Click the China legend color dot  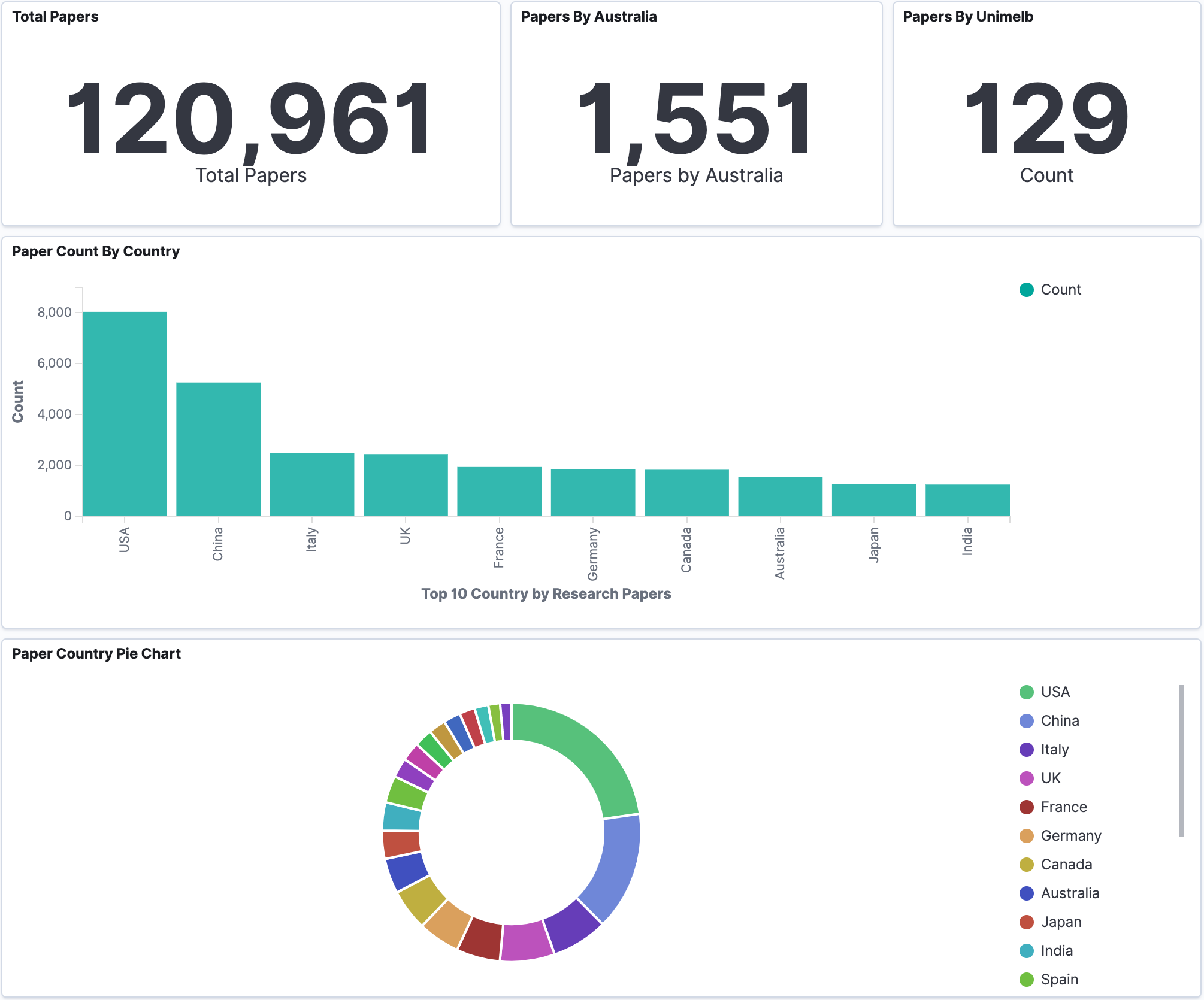point(1027,721)
